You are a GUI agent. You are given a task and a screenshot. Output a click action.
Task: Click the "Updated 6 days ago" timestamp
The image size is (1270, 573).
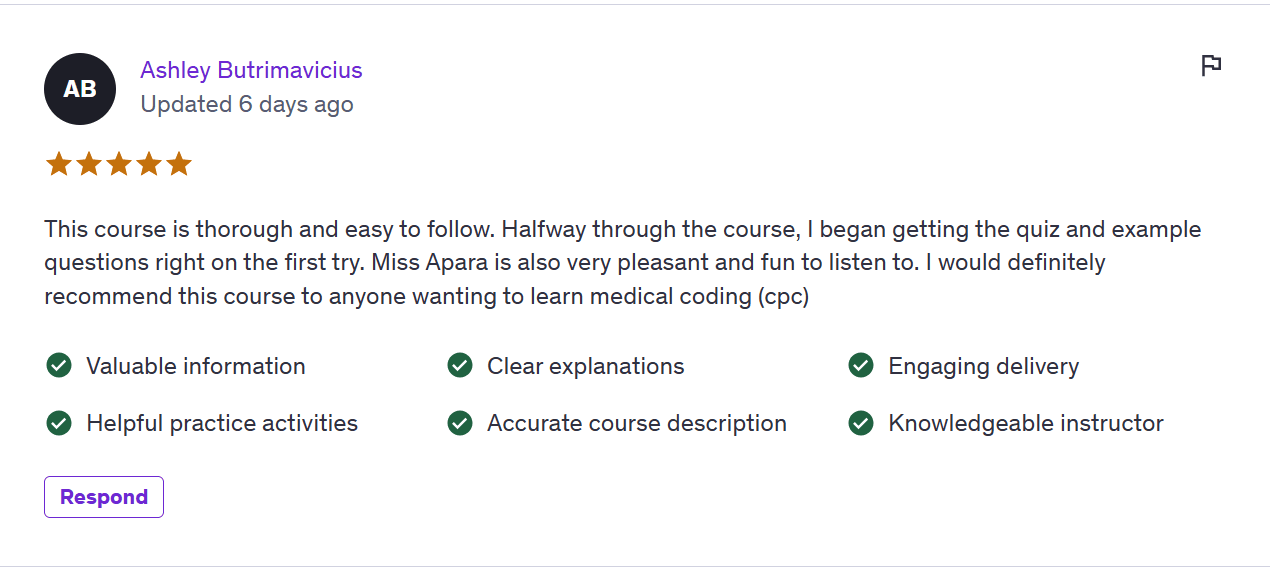247,104
